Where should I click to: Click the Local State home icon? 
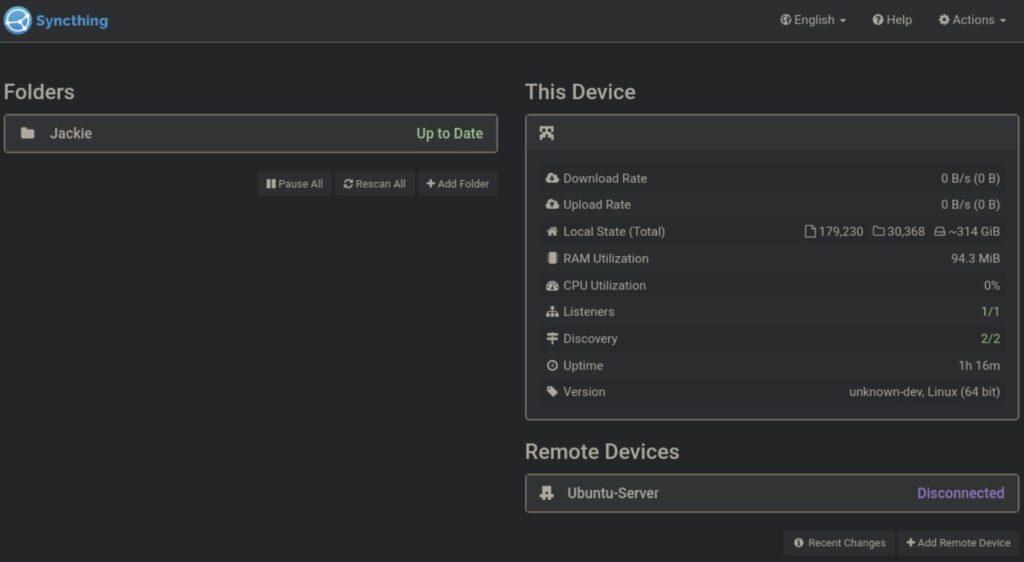tap(552, 232)
